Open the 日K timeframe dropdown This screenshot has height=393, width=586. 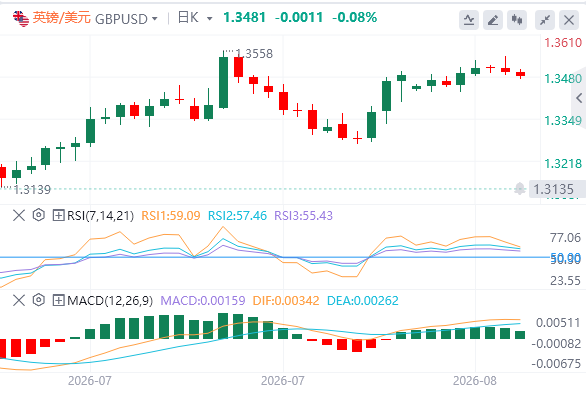[x=195, y=18]
